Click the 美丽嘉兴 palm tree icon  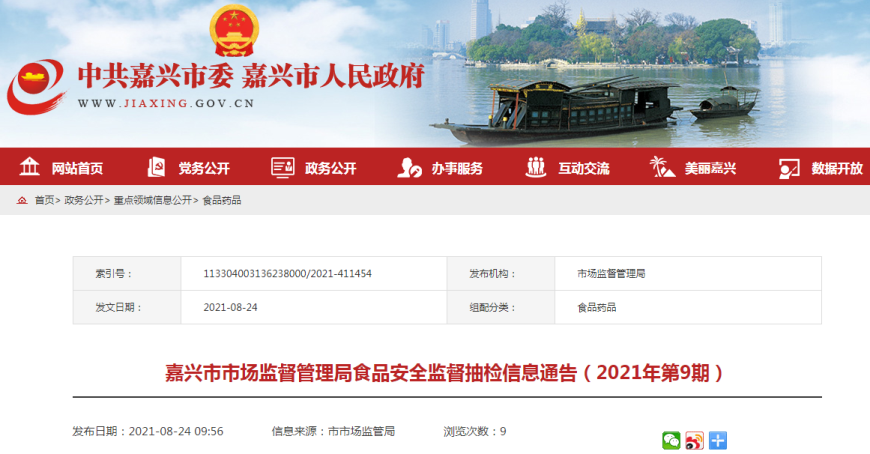point(662,167)
